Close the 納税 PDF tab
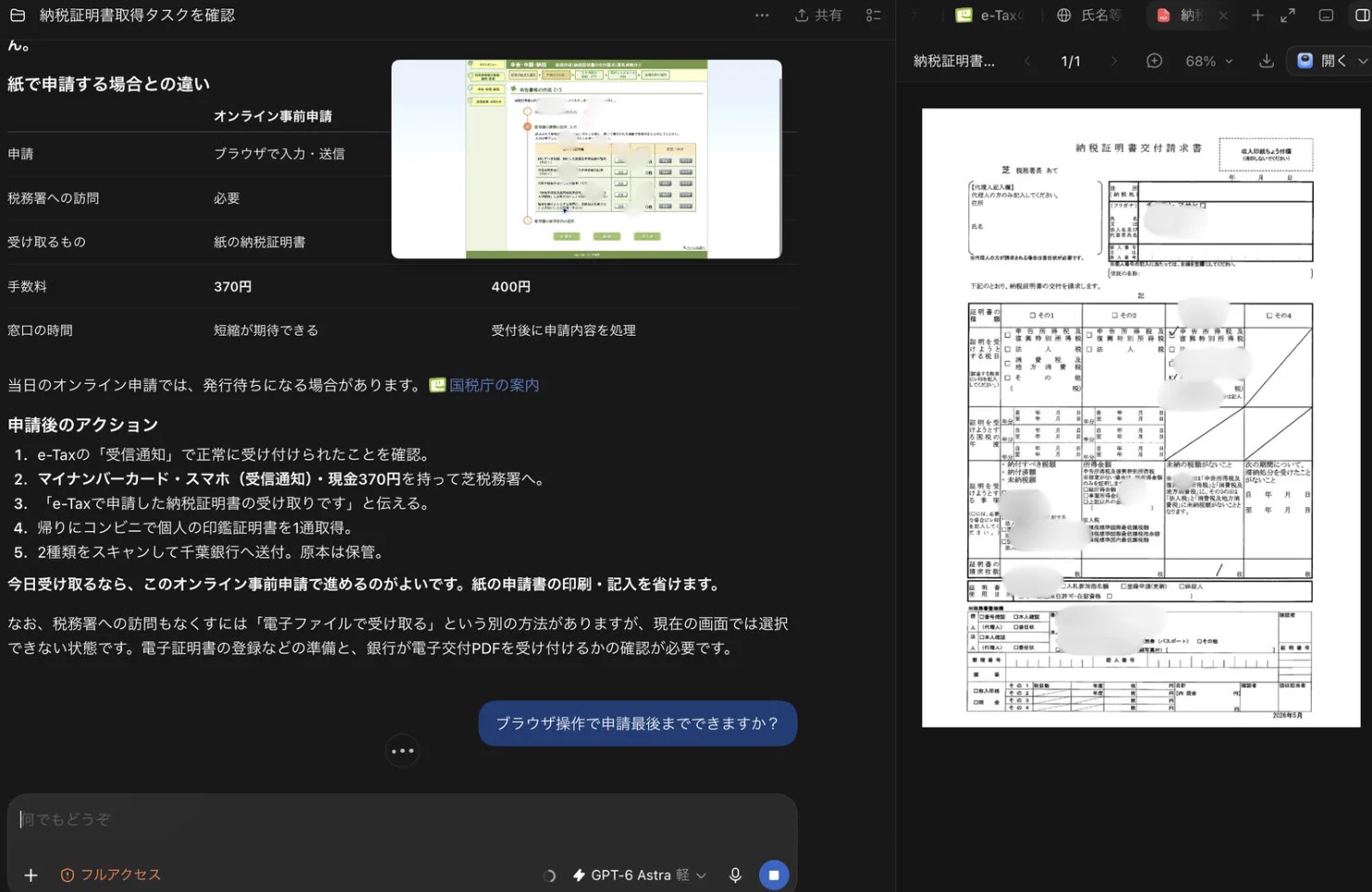The width and height of the screenshot is (1372, 892). click(x=1223, y=15)
